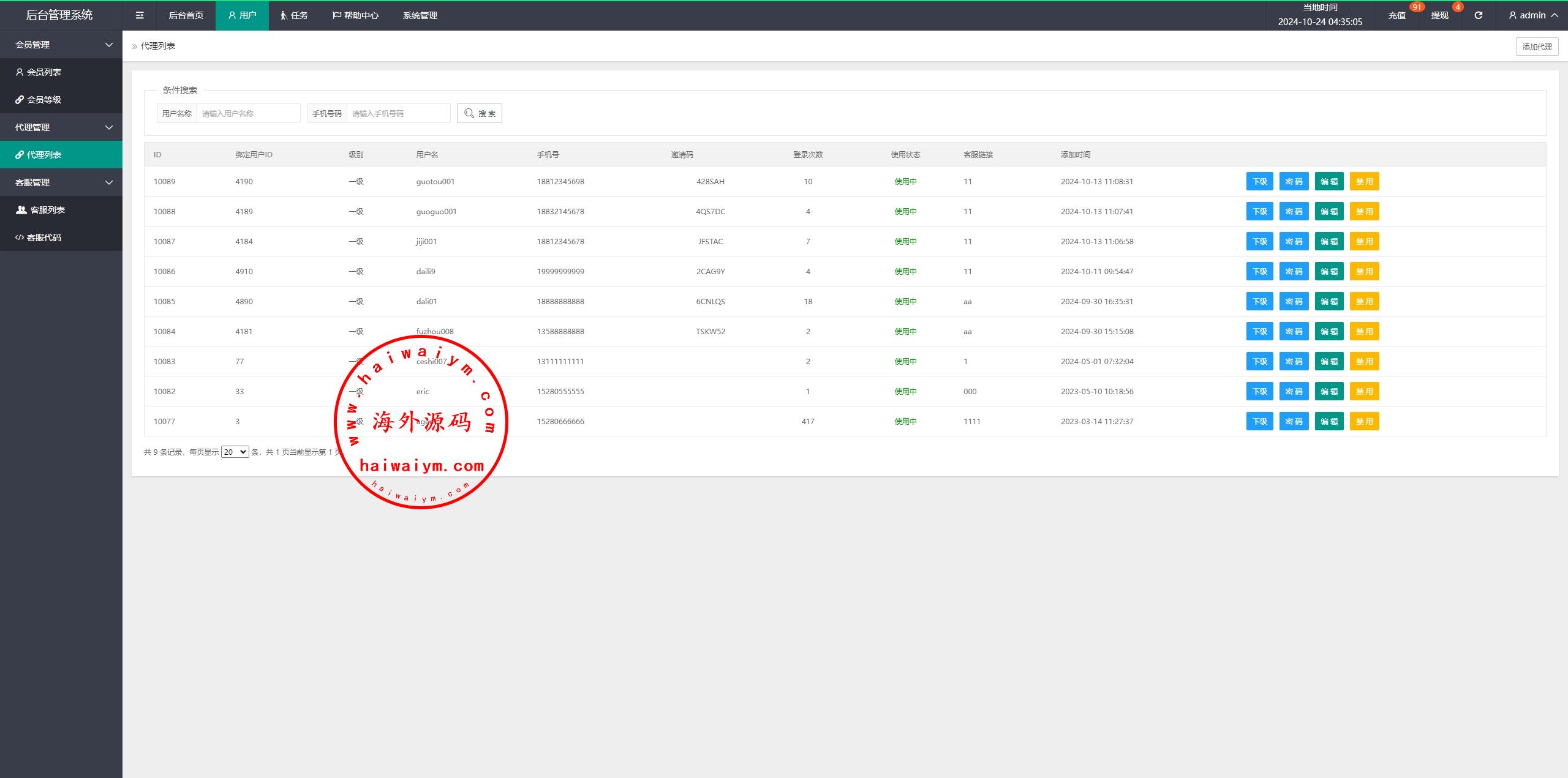Click the 用户名称 search input field

tap(248, 113)
